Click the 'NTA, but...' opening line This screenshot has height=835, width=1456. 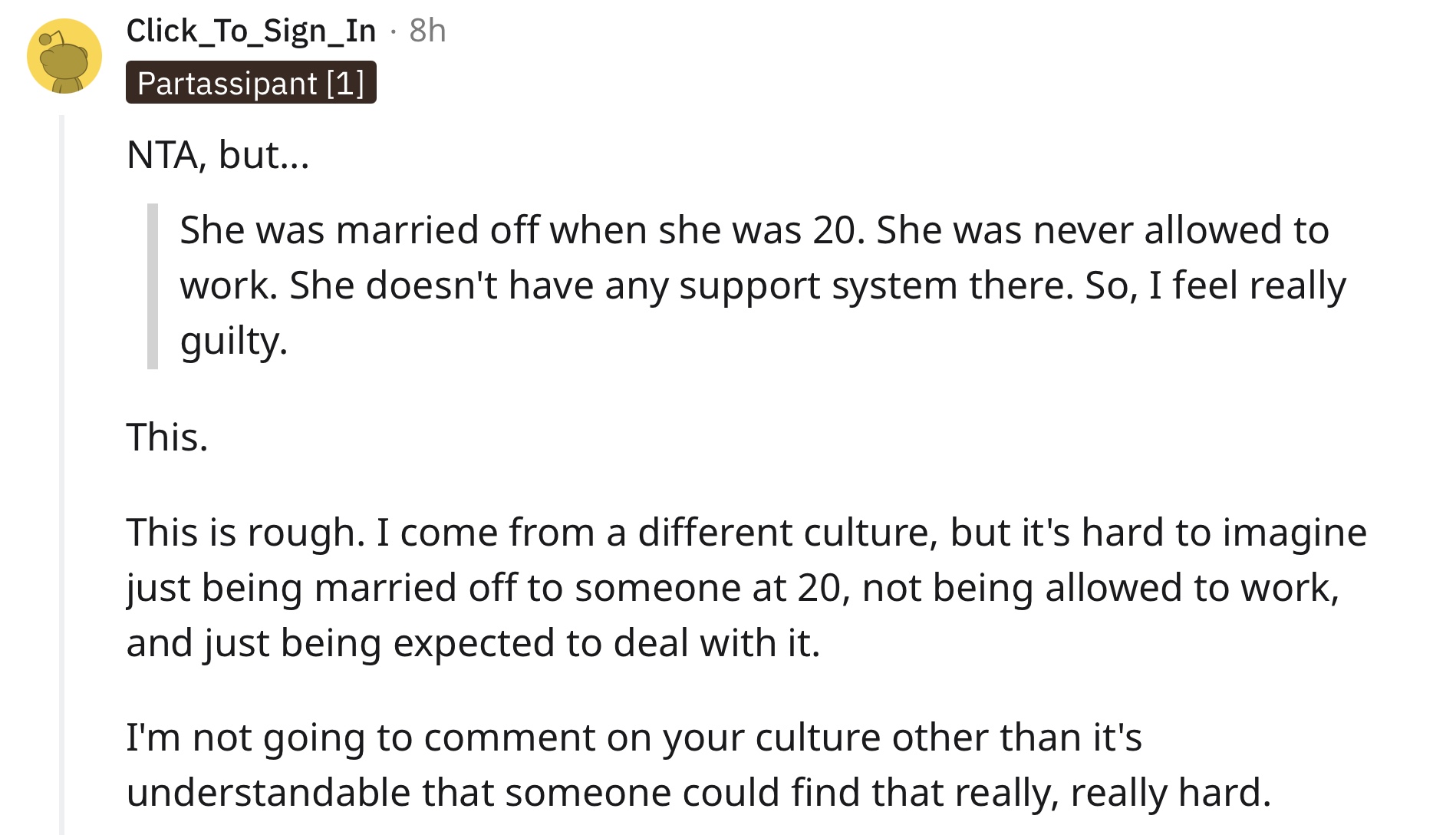(x=218, y=154)
